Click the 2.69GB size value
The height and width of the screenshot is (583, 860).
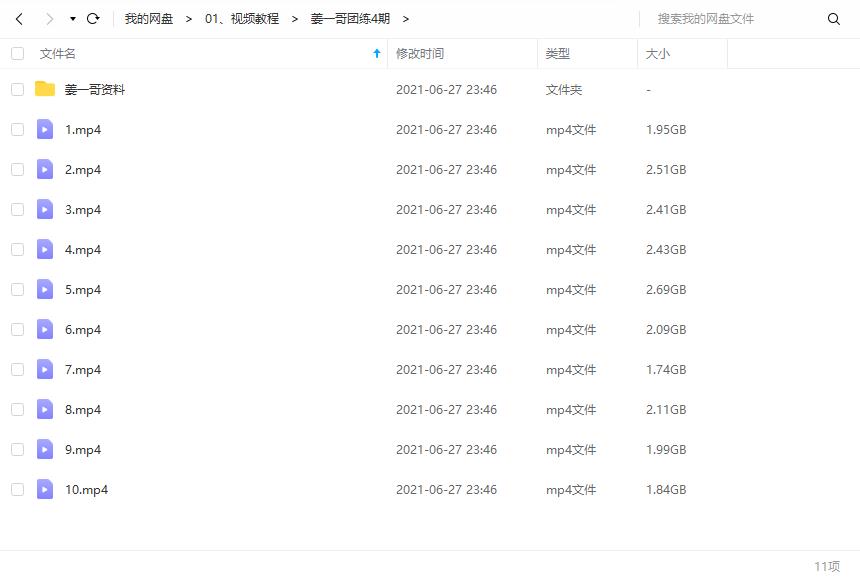click(666, 290)
